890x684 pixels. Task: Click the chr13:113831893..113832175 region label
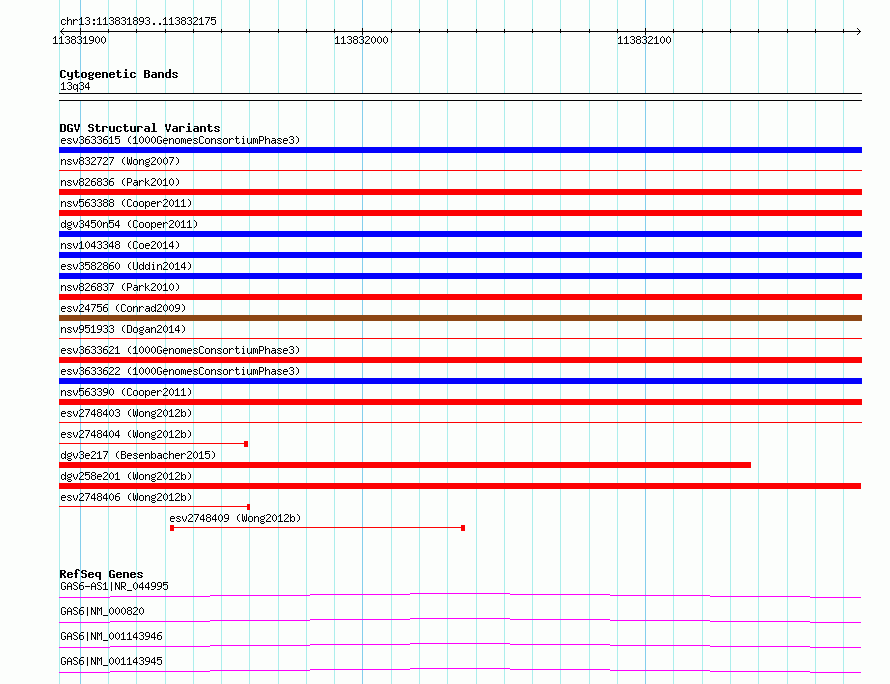pos(138,21)
